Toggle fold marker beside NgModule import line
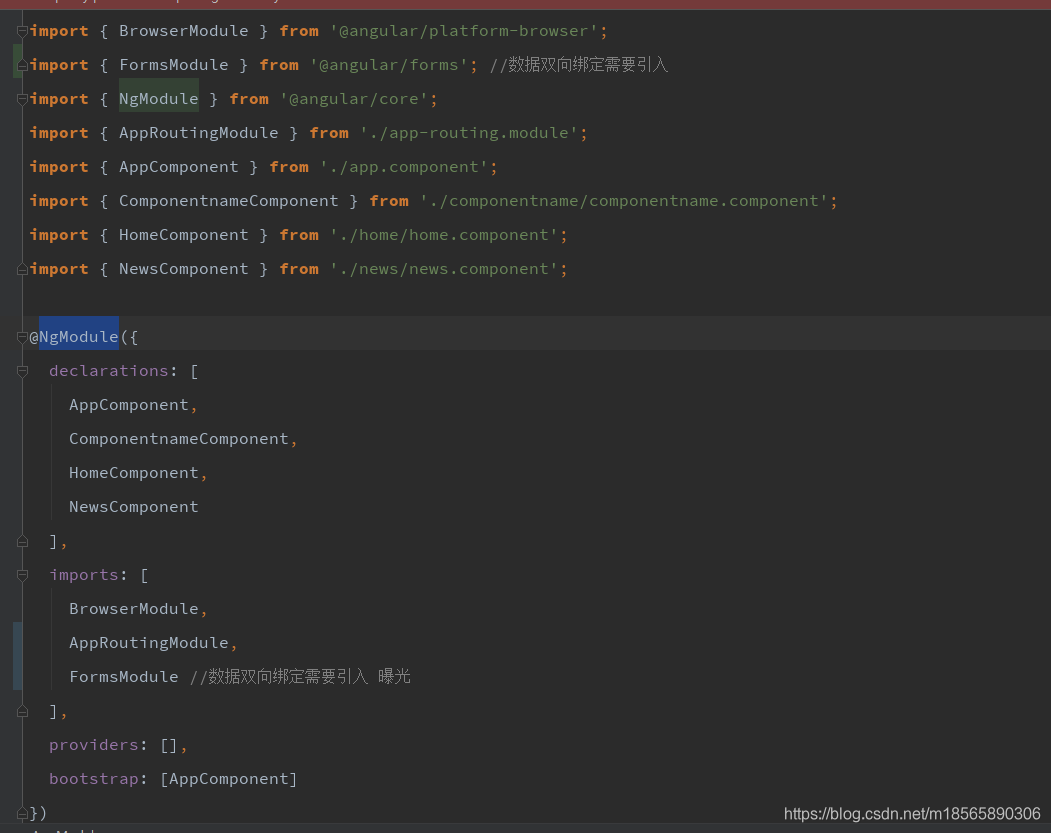This screenshot has height=833, width=1051. coord(22,99)
